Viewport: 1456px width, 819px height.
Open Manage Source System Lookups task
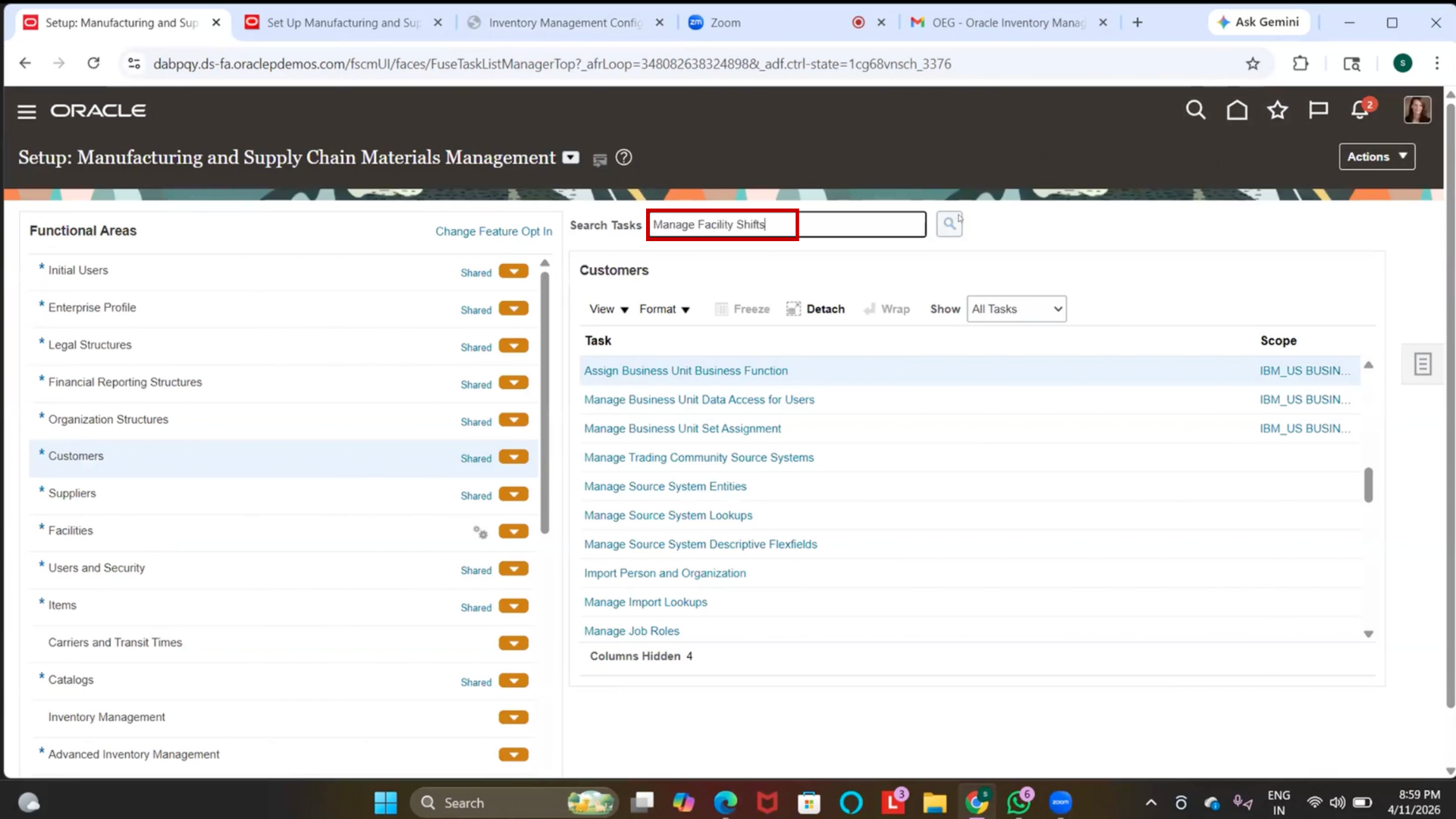668,516
